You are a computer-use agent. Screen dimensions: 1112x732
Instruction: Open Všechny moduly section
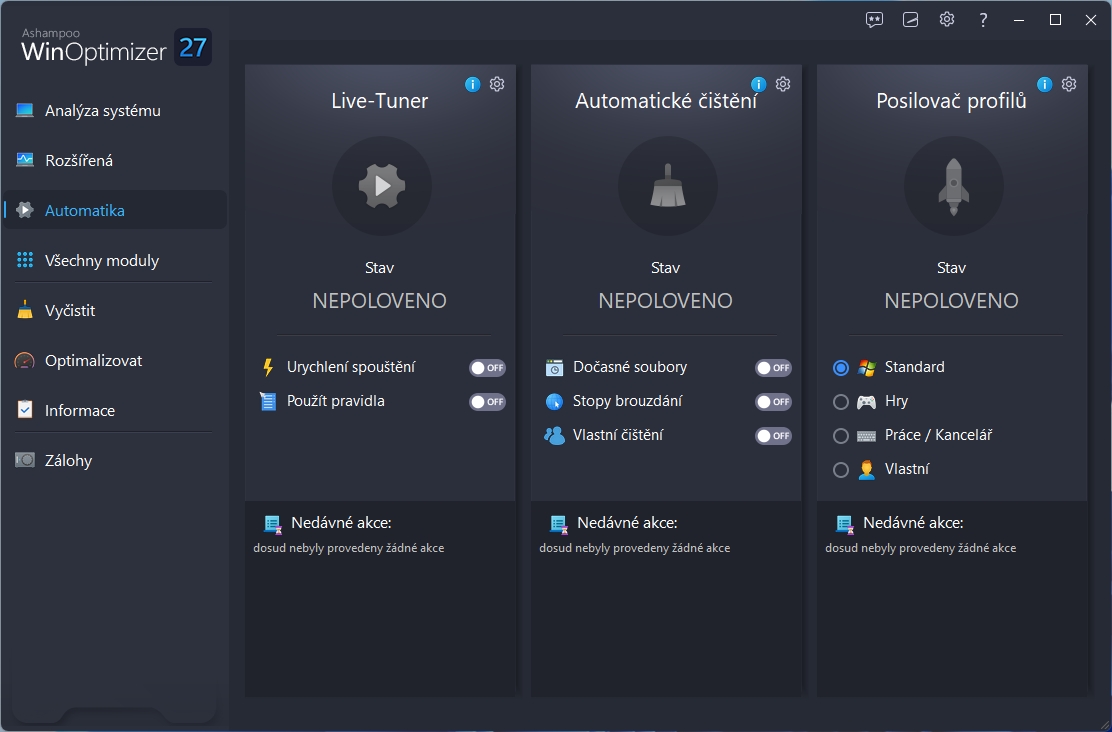tap(101, 261)
